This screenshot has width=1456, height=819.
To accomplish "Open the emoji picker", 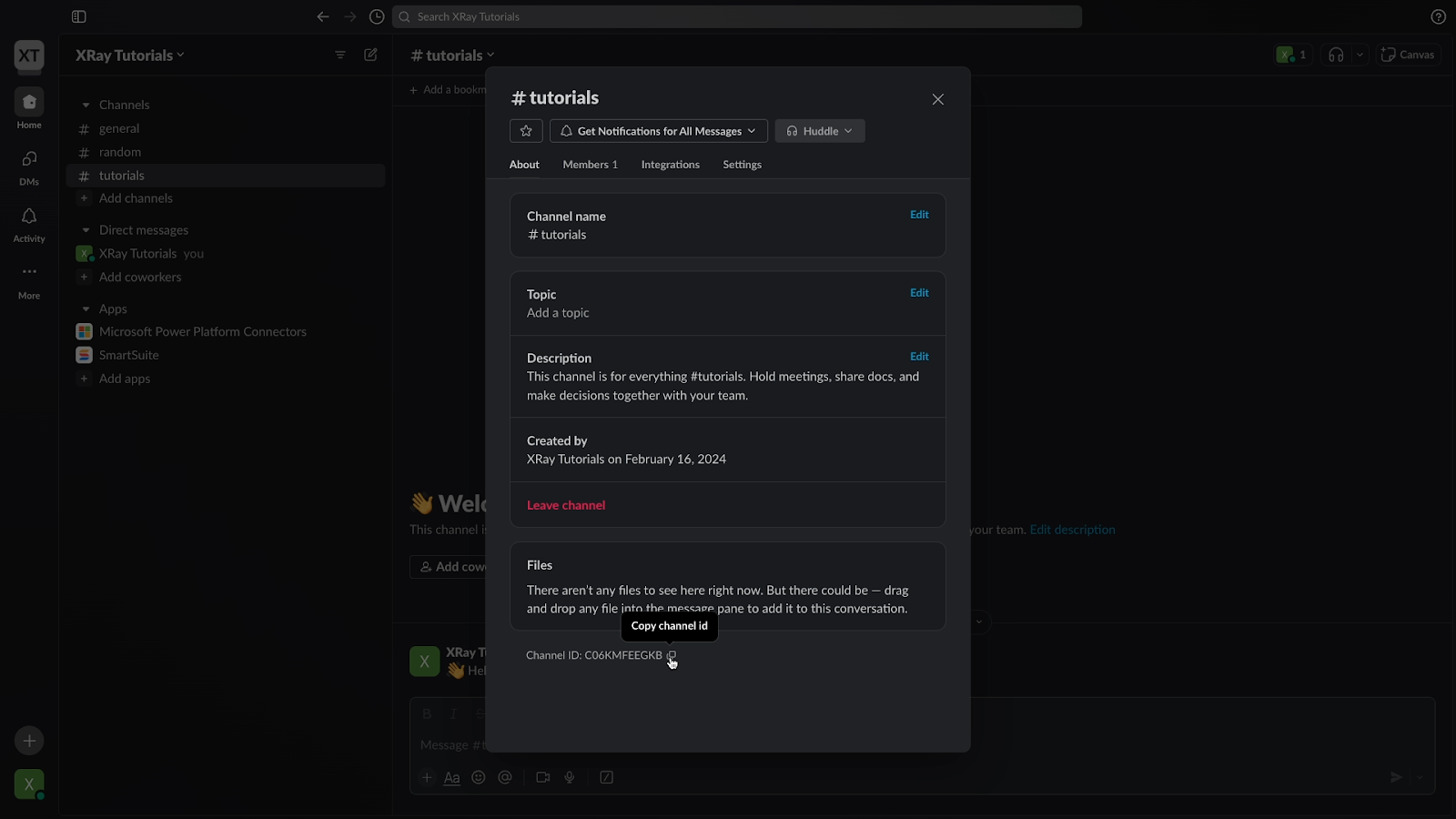I will coord(479,777).
